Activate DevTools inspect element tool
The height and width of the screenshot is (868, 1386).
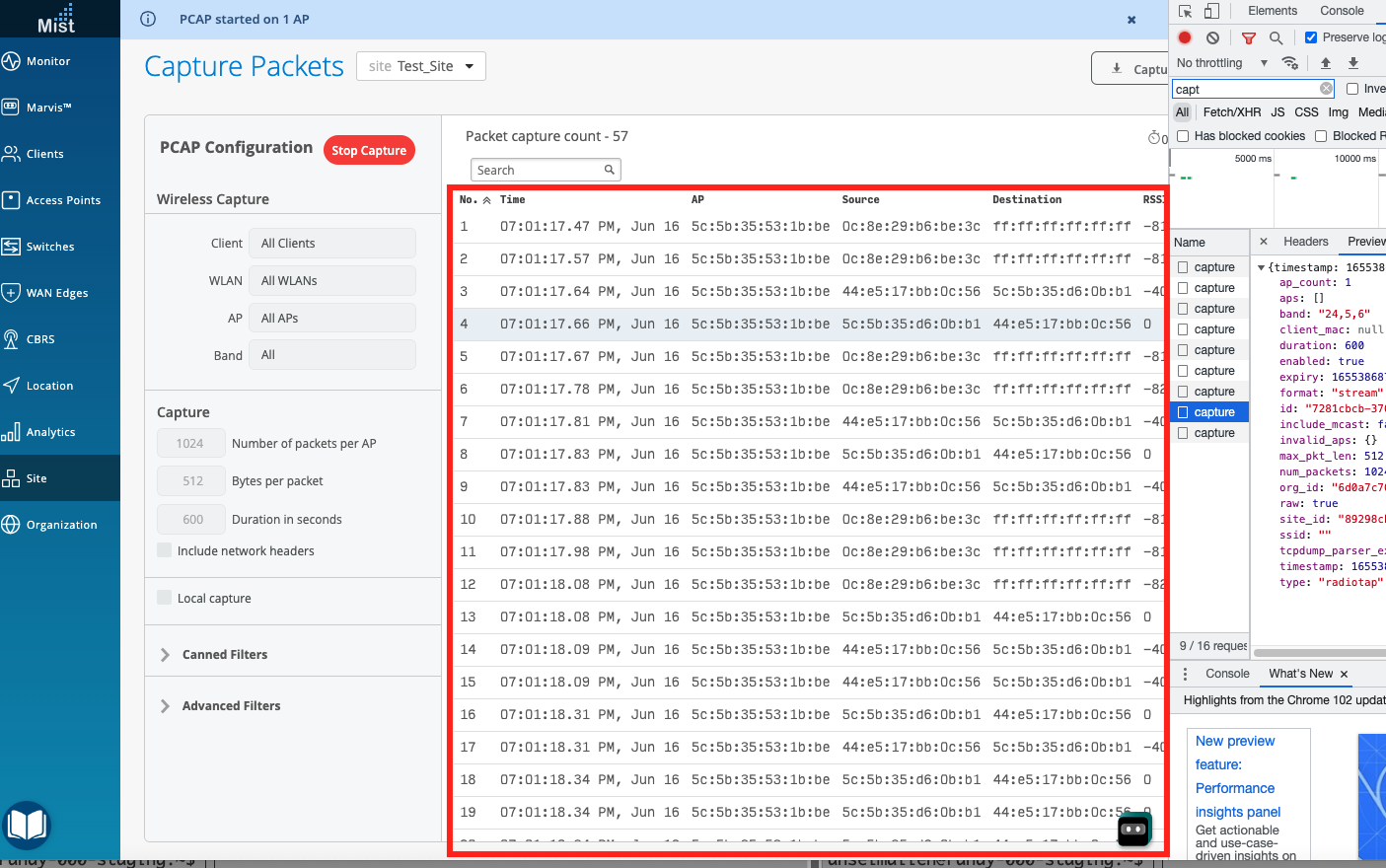1185,11
